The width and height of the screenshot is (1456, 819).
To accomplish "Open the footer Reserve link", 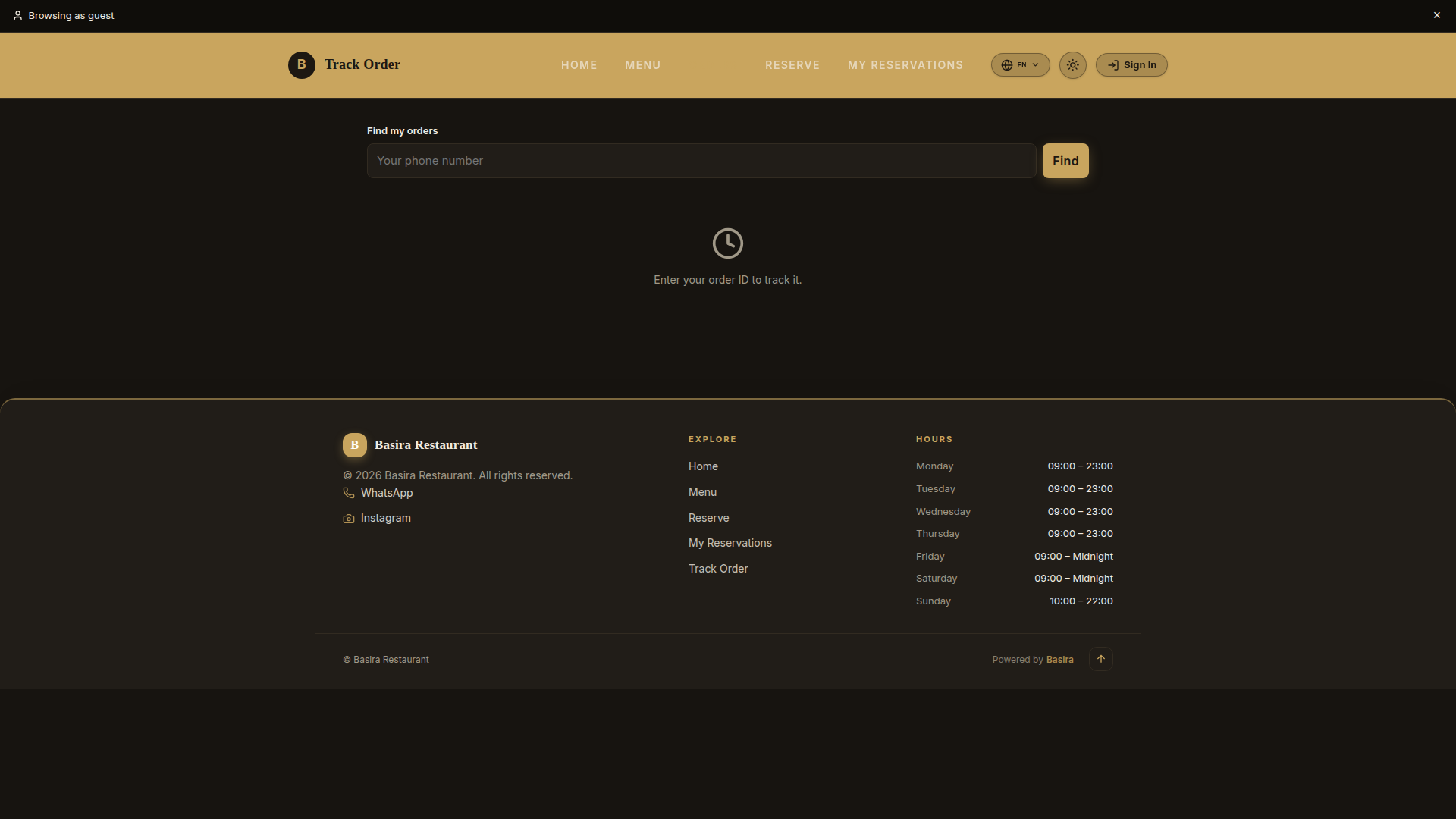I will click(x=708, y=518).
